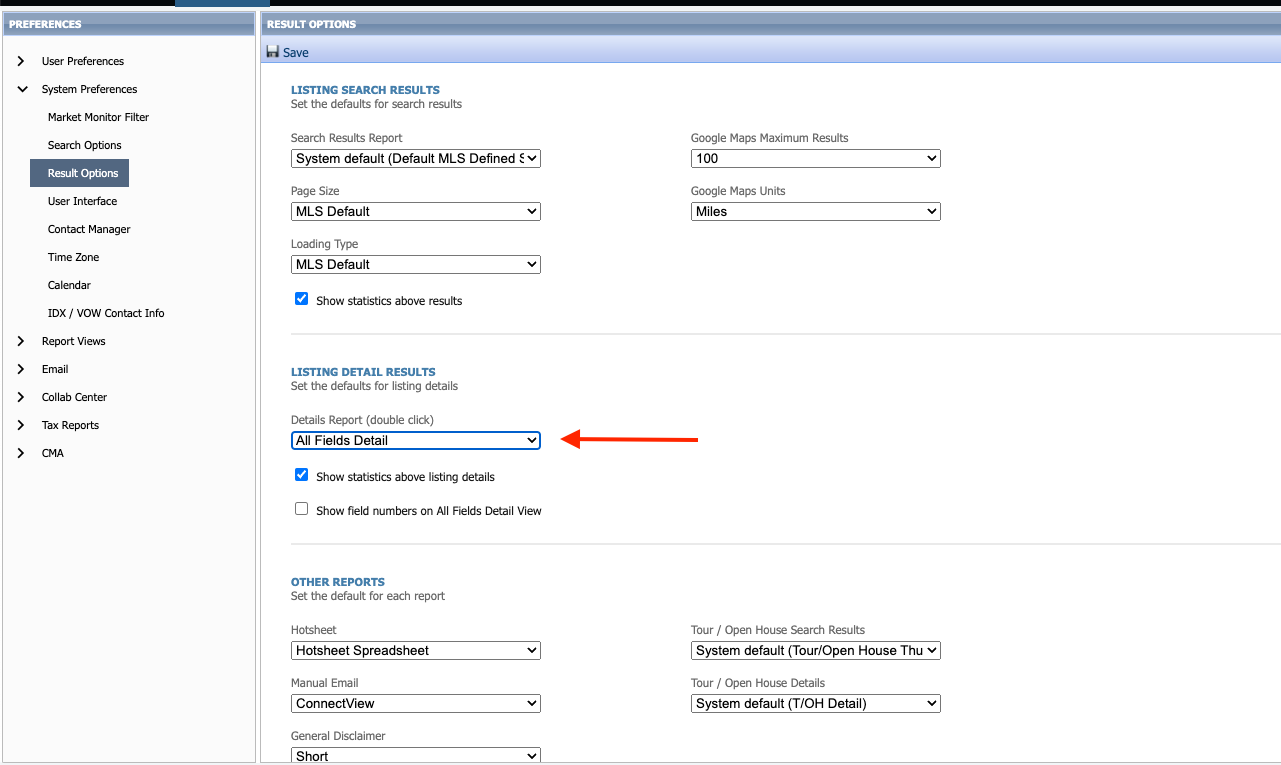Collapse the System Preferences section
1281x765 pixels.
(x=21, y=89)
